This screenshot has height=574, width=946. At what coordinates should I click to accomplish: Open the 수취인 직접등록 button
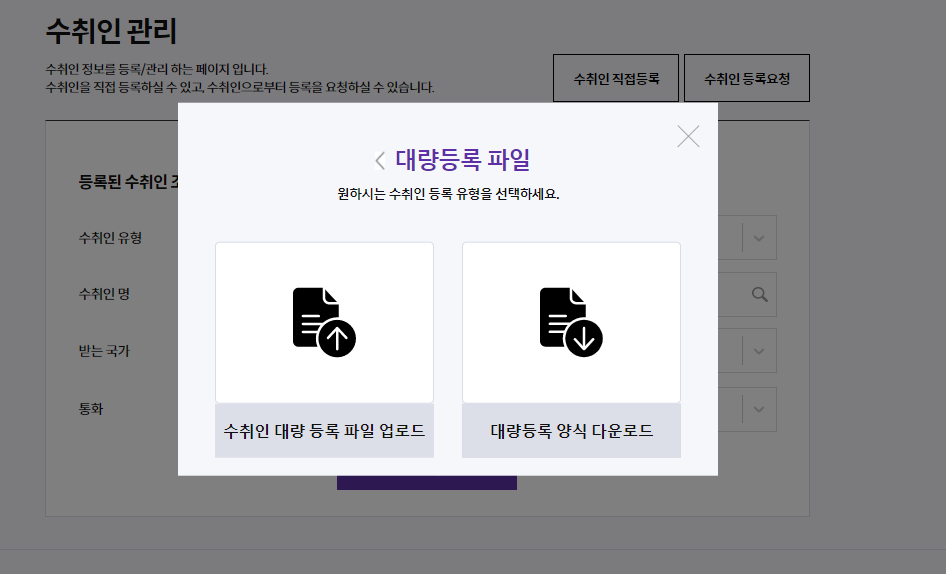click(616, 78)
